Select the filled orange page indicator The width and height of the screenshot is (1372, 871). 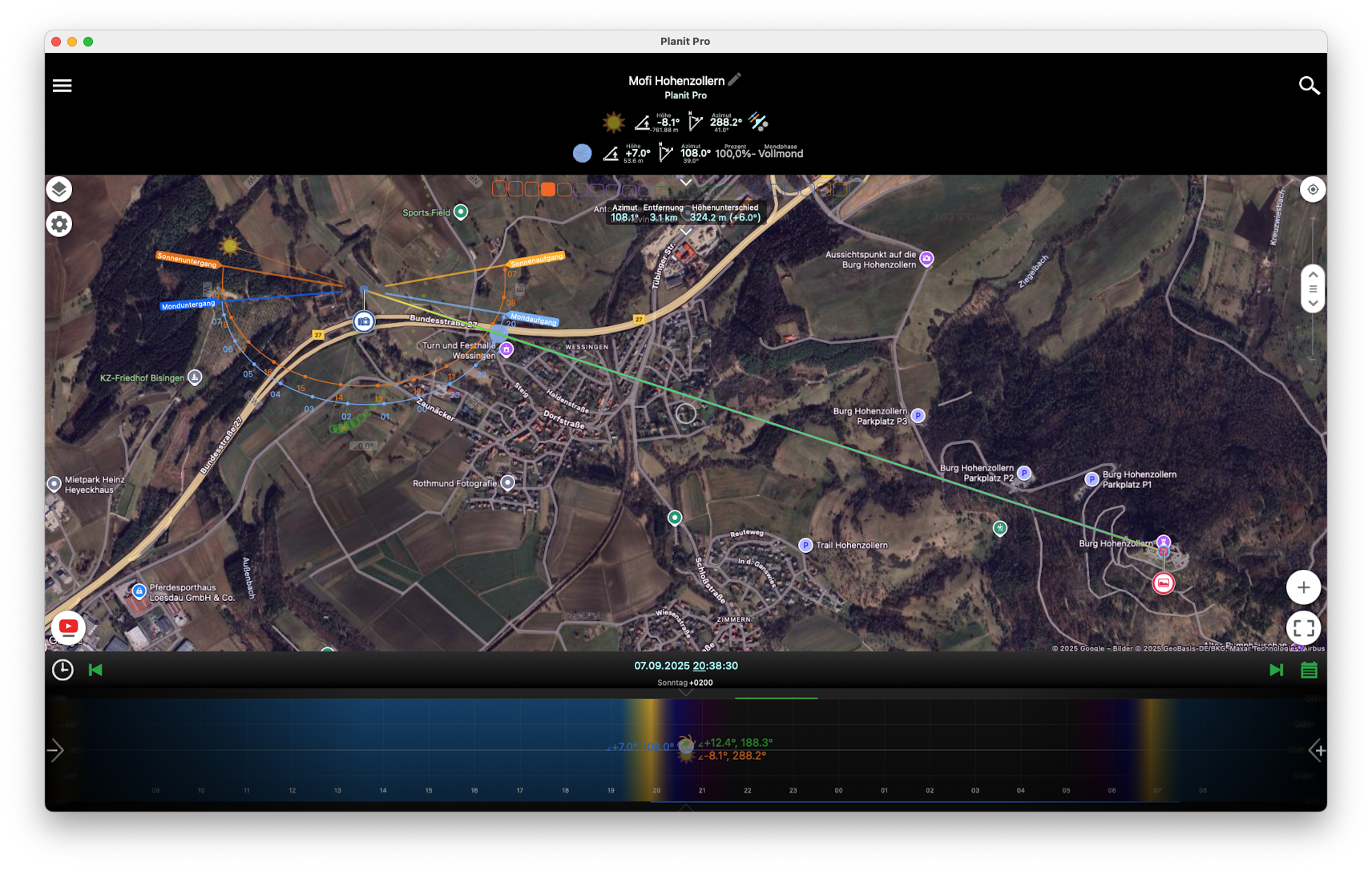click(x=548, y=189)
